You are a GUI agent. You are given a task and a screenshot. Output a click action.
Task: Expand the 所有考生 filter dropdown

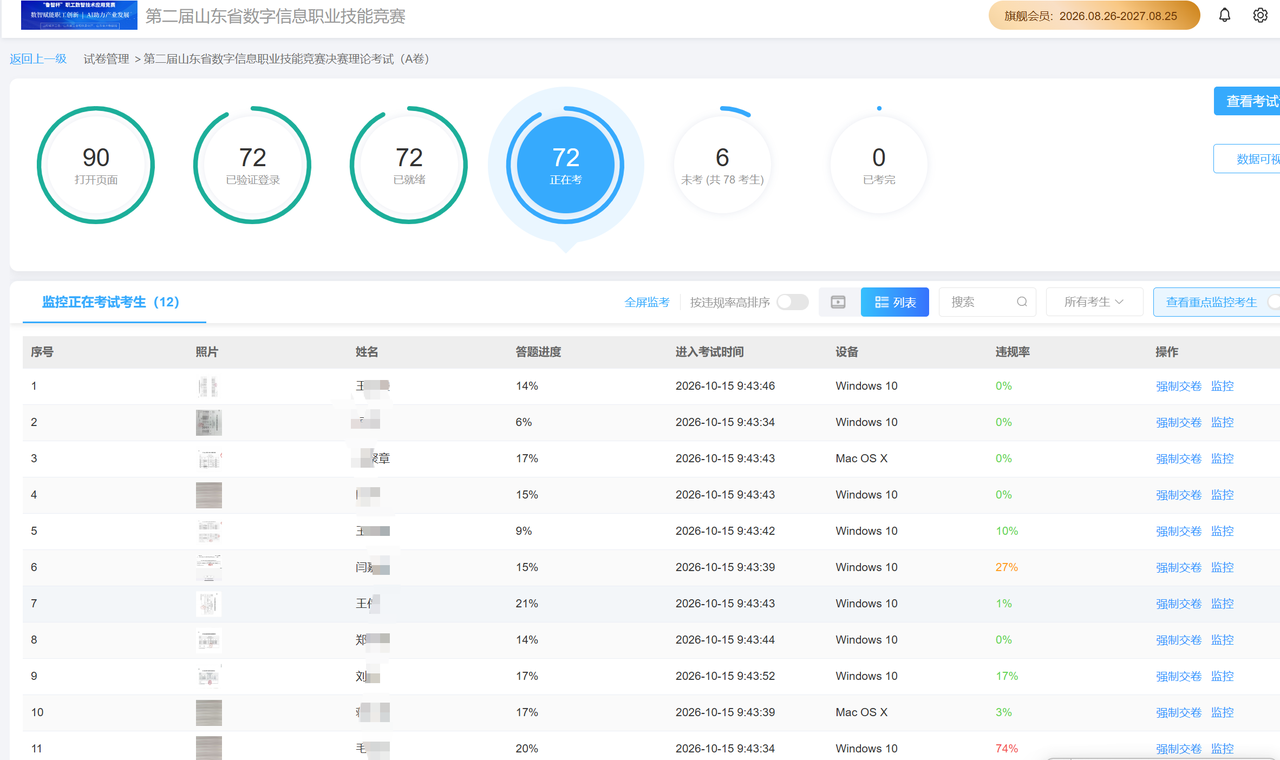coord(1094,302)
